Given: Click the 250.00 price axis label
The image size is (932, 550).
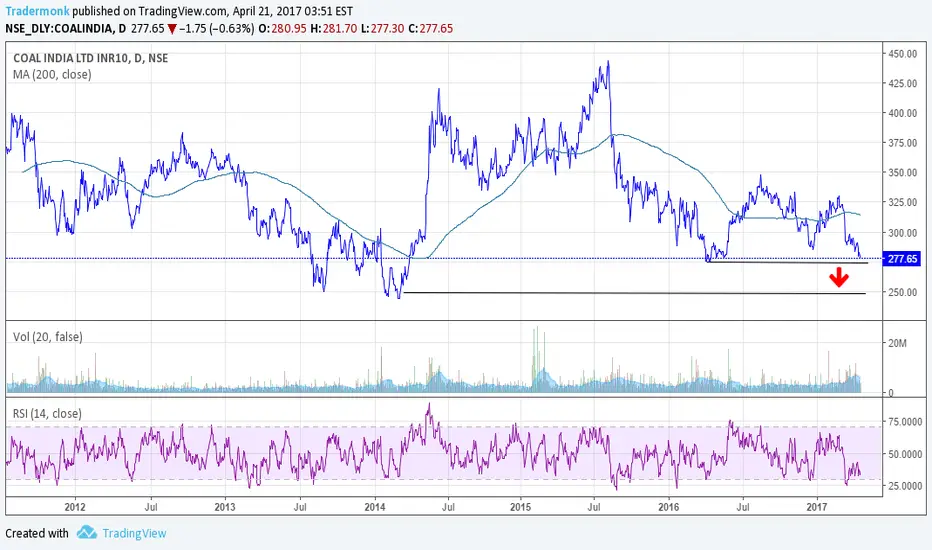Looking at the screenshot, I should pyautogui.click(x=902, y=293).
